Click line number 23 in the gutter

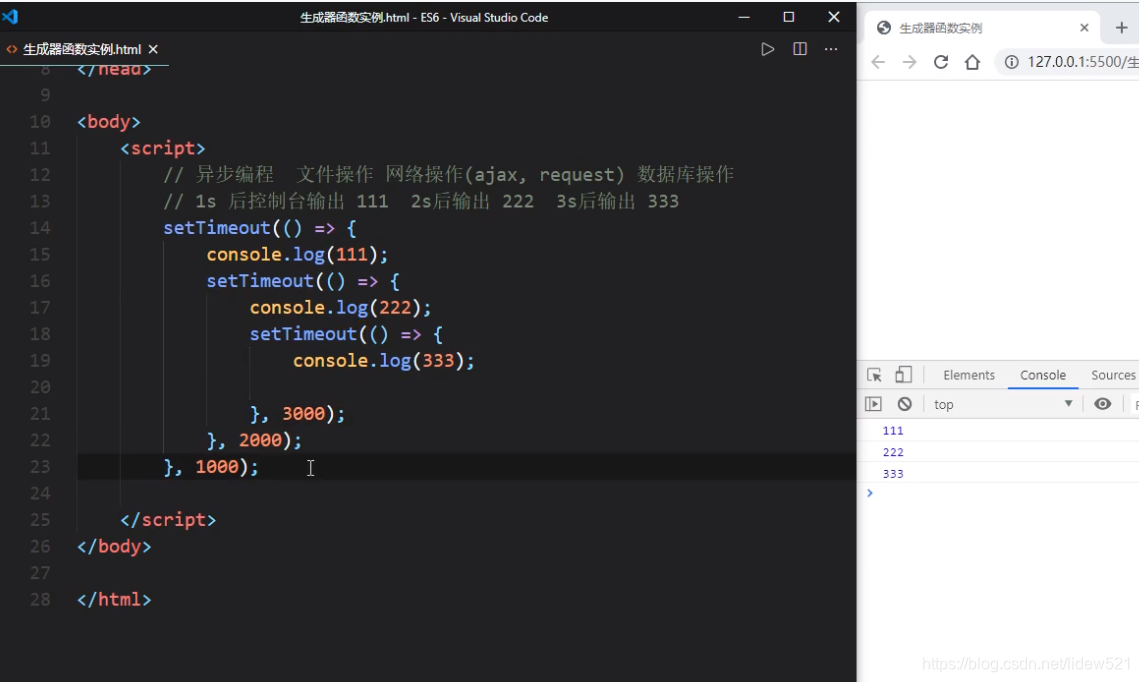pos(40,467)
